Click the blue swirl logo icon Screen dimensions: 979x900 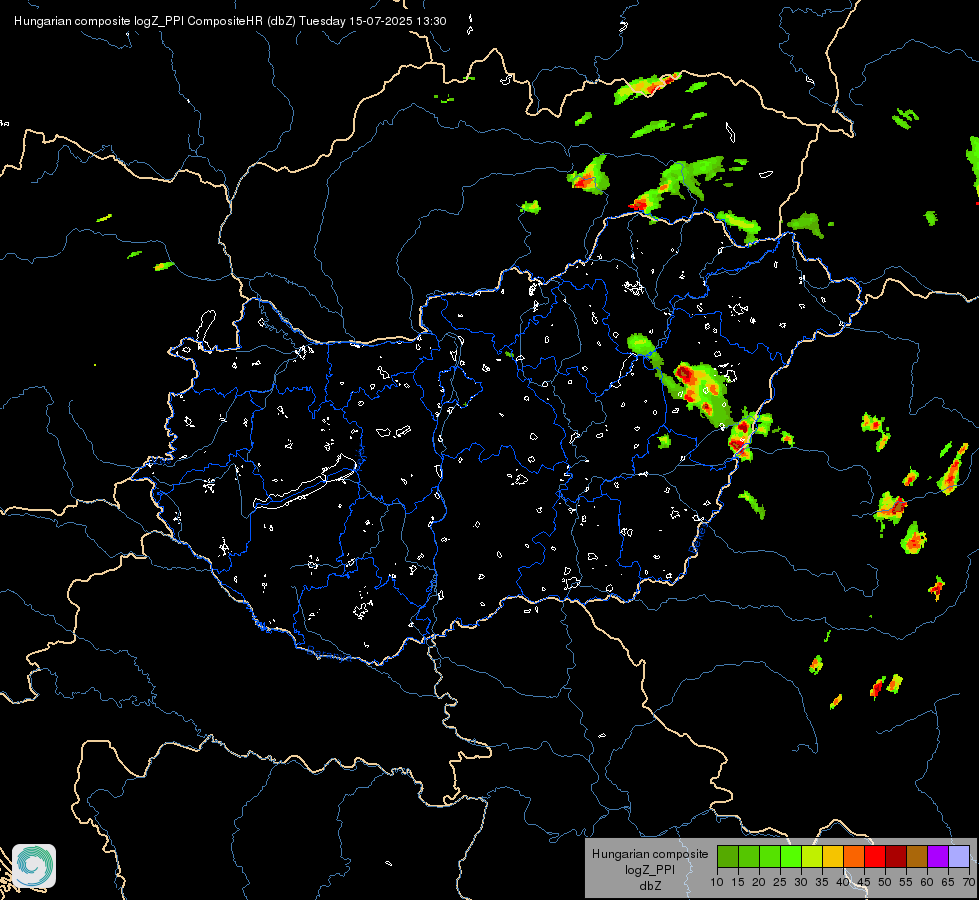(x=34, y=866)
